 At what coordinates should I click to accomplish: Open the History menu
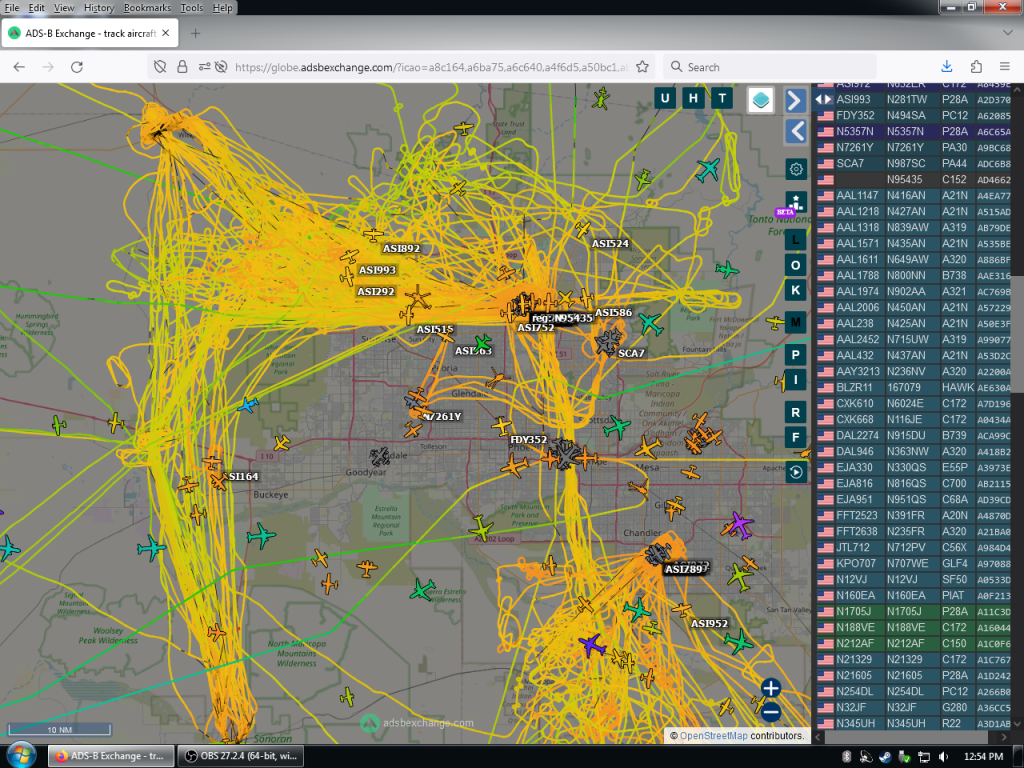[x=99, y=8]
